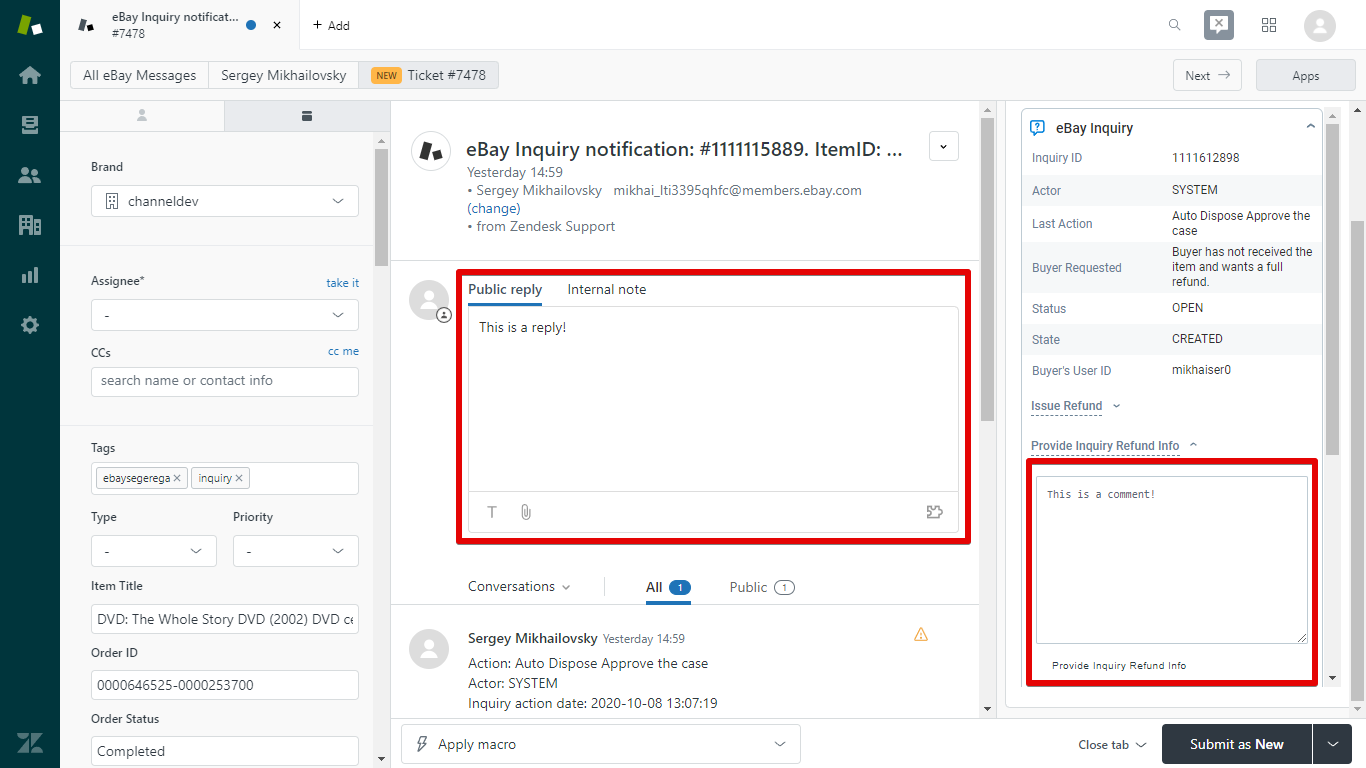Click in the CCs search field
This screenshot has width=1366, height=768.
click(225, 381)
